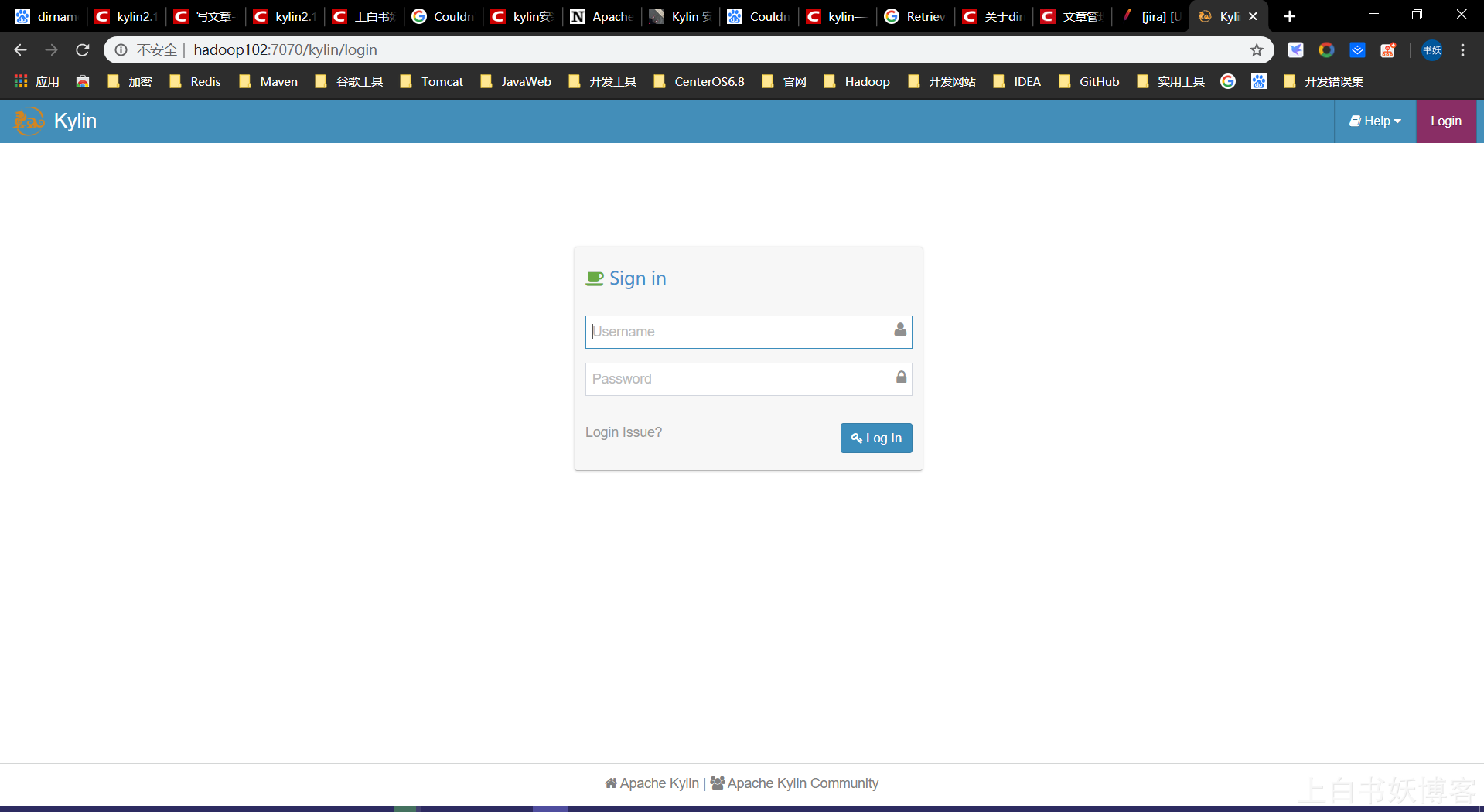Open the Apache Kylin footer link
The height and width of the screenshot is (812, 1484).
pos(652,783)
